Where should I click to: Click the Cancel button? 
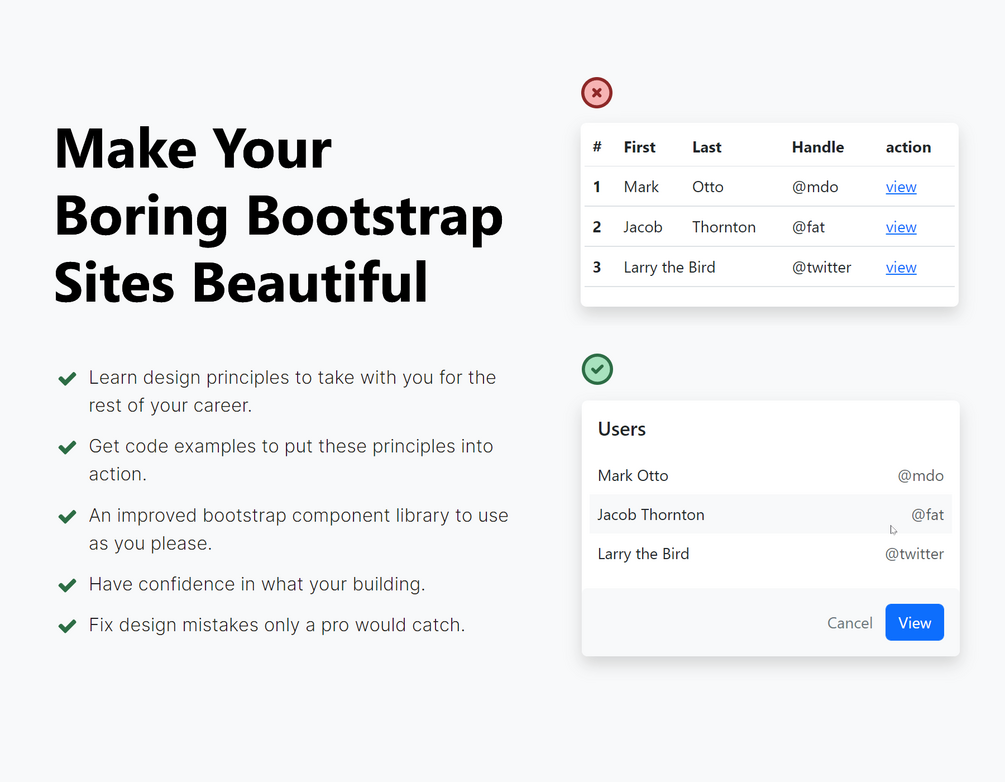pos(850,623)
